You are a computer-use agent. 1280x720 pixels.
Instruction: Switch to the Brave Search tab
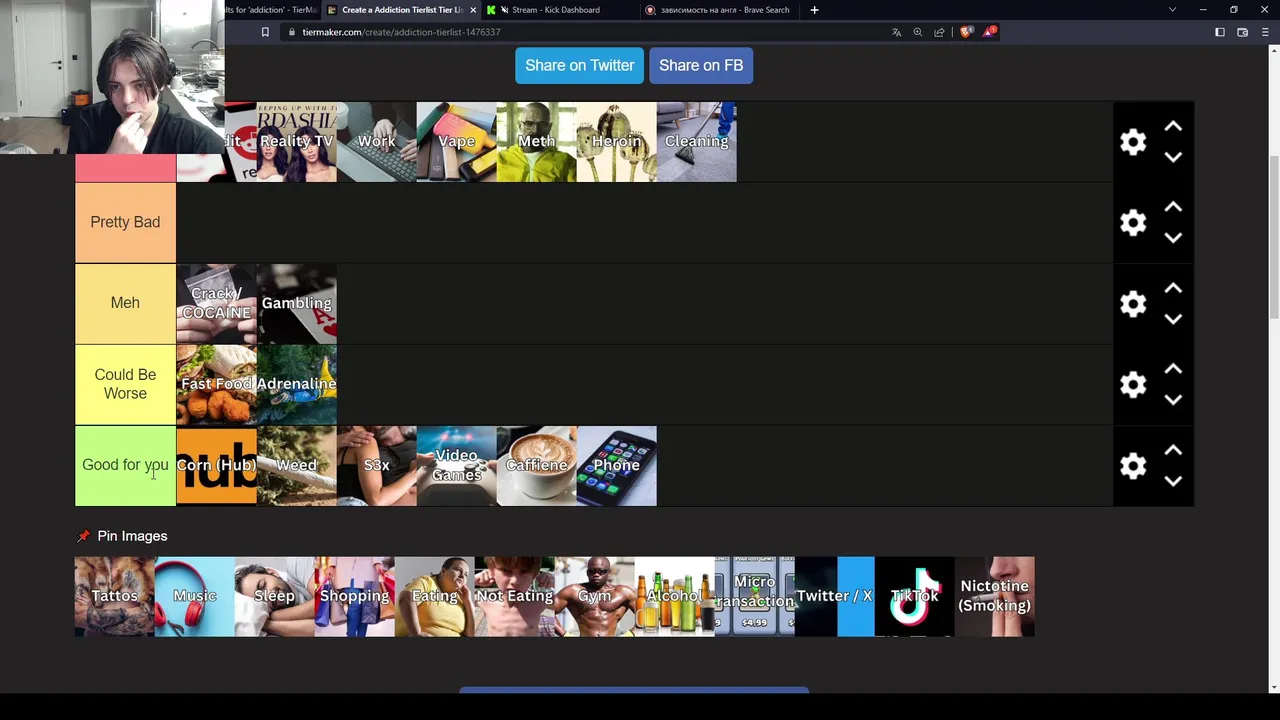[720, 10]
